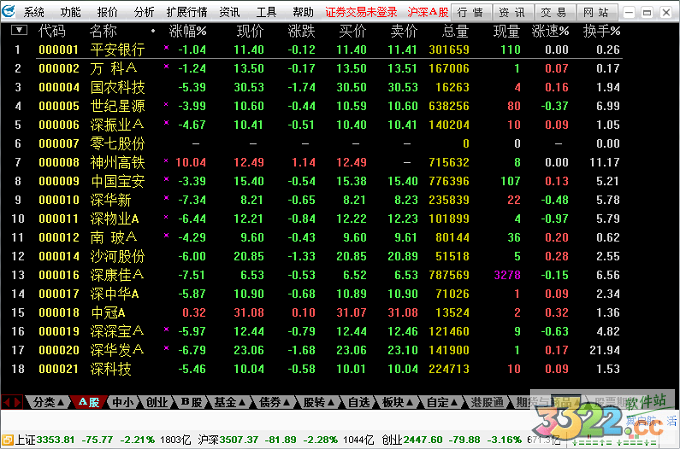The image size is (680, 449).
Task: Switch to the 中小 tab
Action: 123,402
